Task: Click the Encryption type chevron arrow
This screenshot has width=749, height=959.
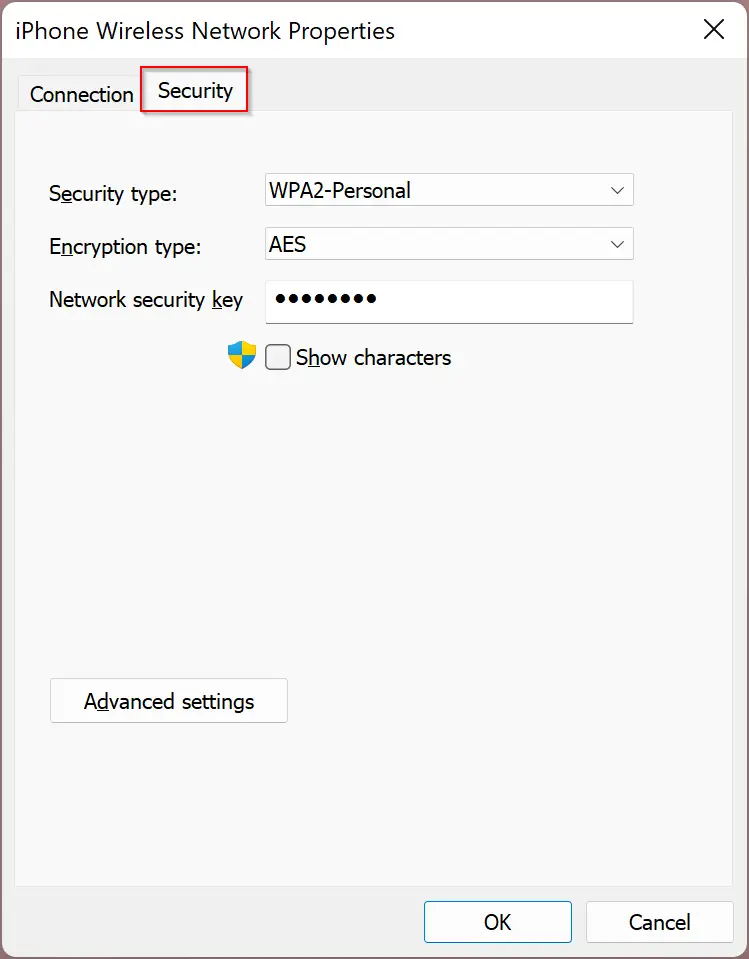Action: [617, 244]
